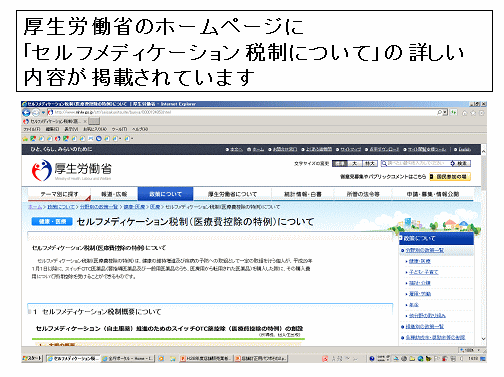Click the site search input field

pos(415,163)
